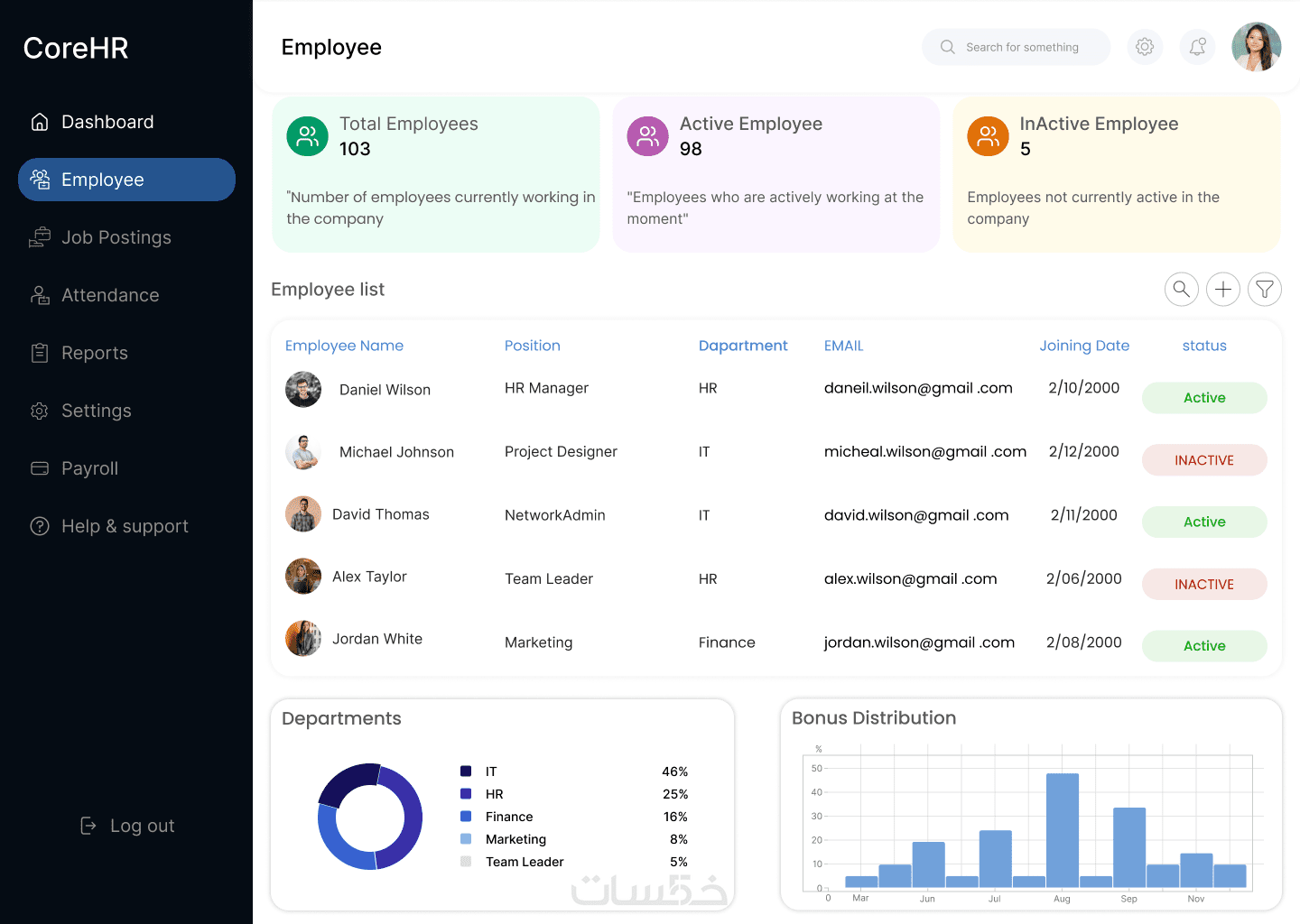This screenshot has height=924, width=1300.
Task: Click the NetworkAdmin position cell
Action: coord(555,515)
